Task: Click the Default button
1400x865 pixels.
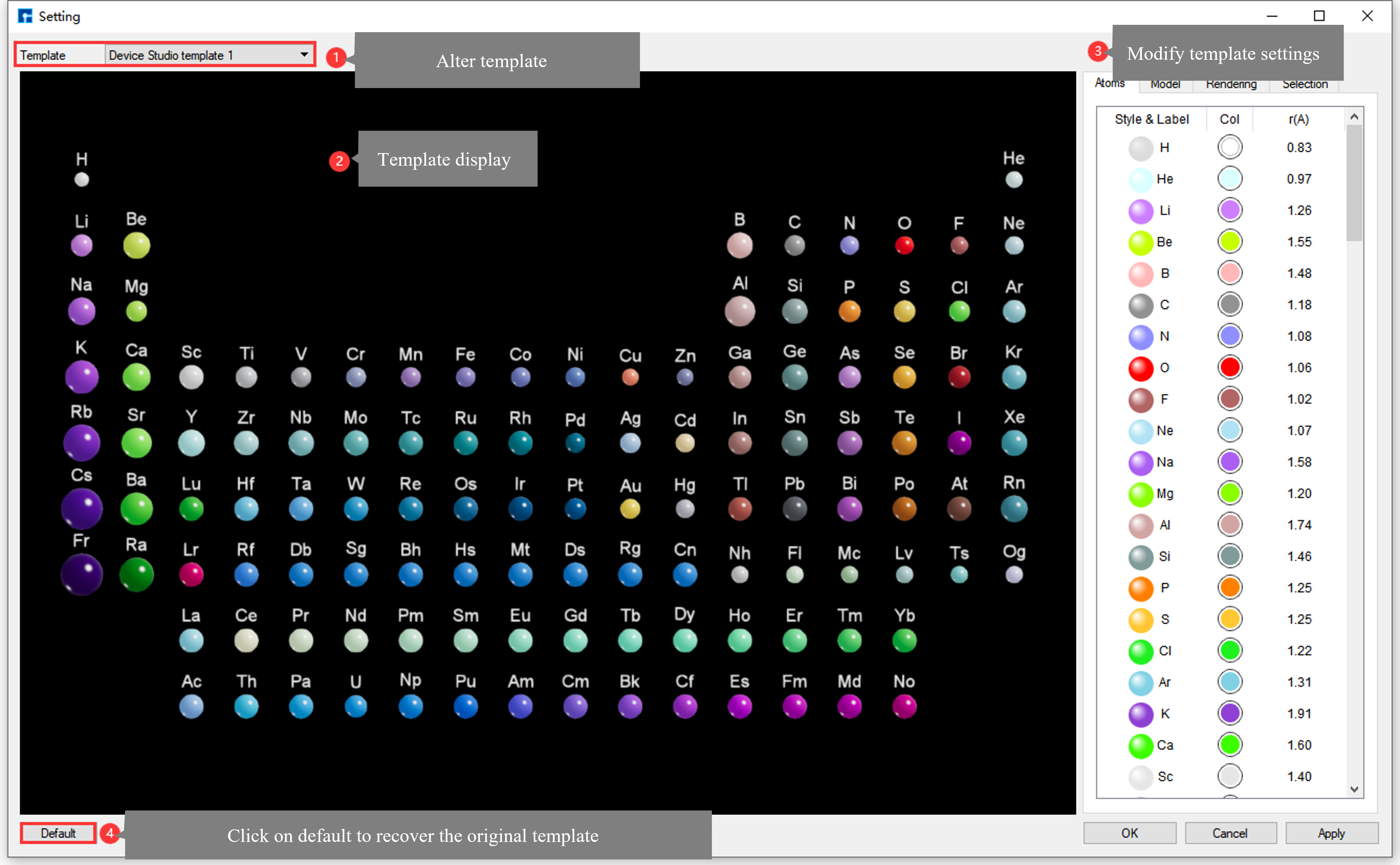Action: [x=58, y=833]
